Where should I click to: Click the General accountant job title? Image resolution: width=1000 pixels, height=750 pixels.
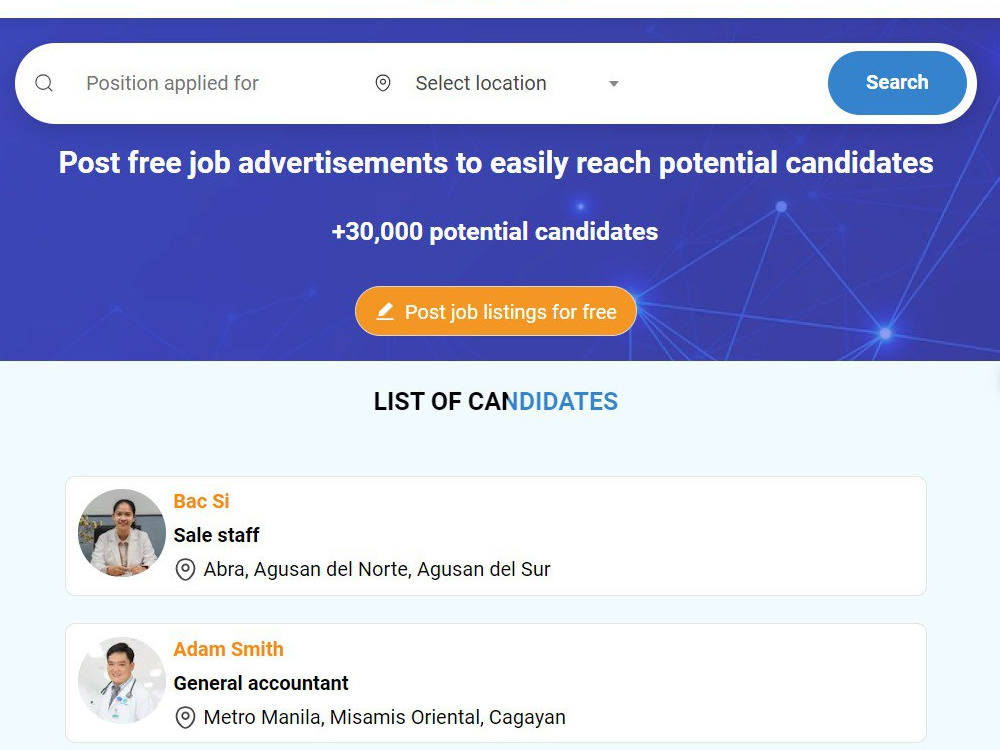[x=261, y=683]
